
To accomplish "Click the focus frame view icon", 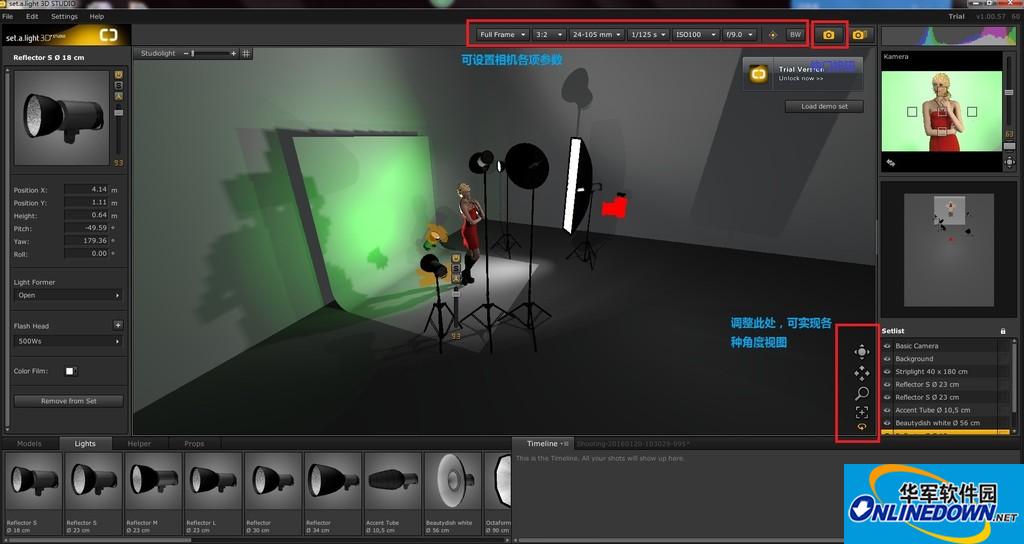I will [x=861, y=412].
